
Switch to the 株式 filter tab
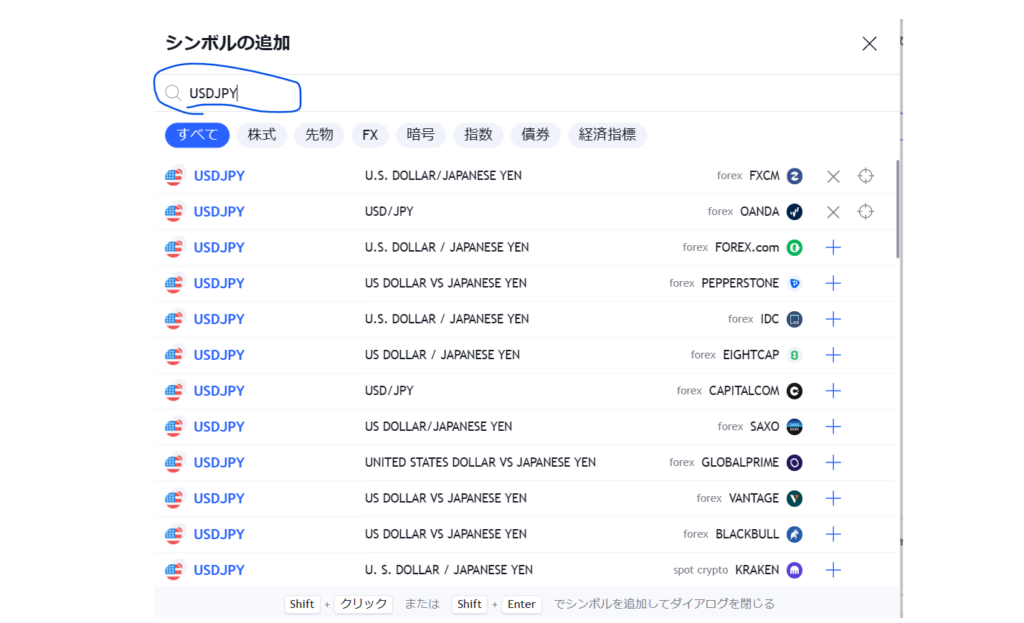tap(262, 135)
